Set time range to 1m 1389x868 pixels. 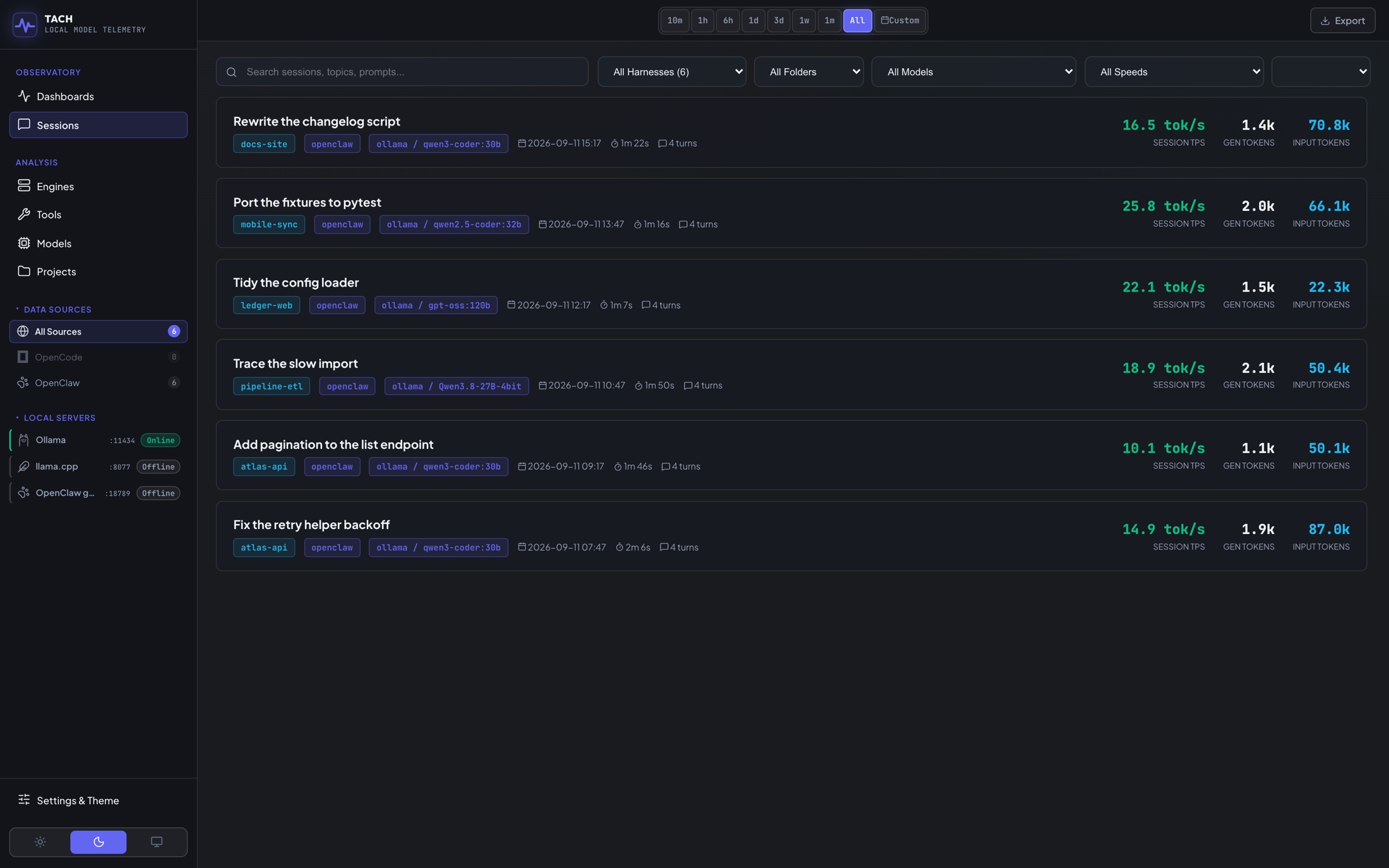[829, 21]
